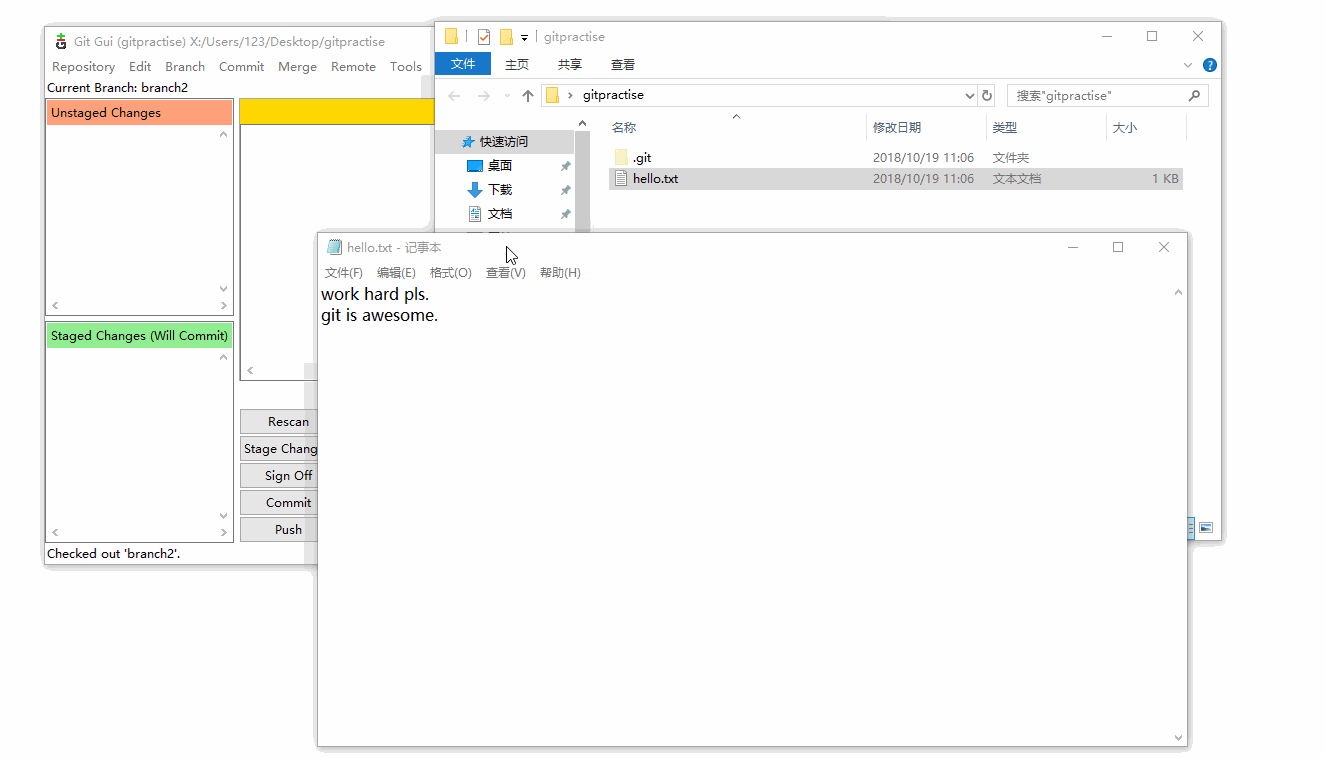This screenshot has width=1325, height=758.
Task: Create new folder using quick access toolbar icon
Action: coord(506,37)
